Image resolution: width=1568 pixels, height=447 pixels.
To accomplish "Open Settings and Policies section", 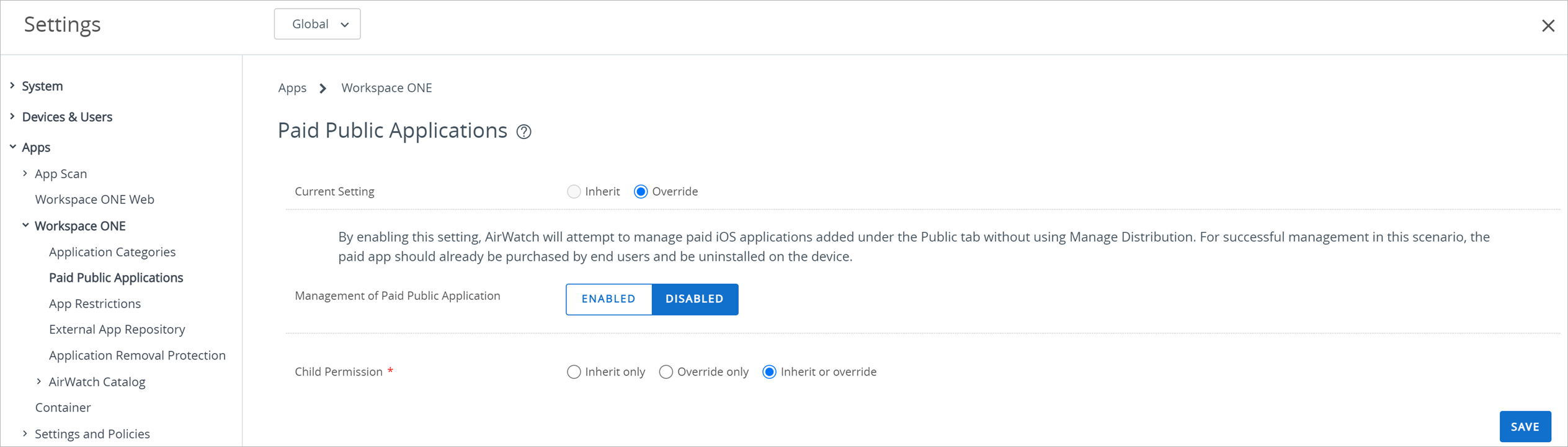I will coord(92,434).
